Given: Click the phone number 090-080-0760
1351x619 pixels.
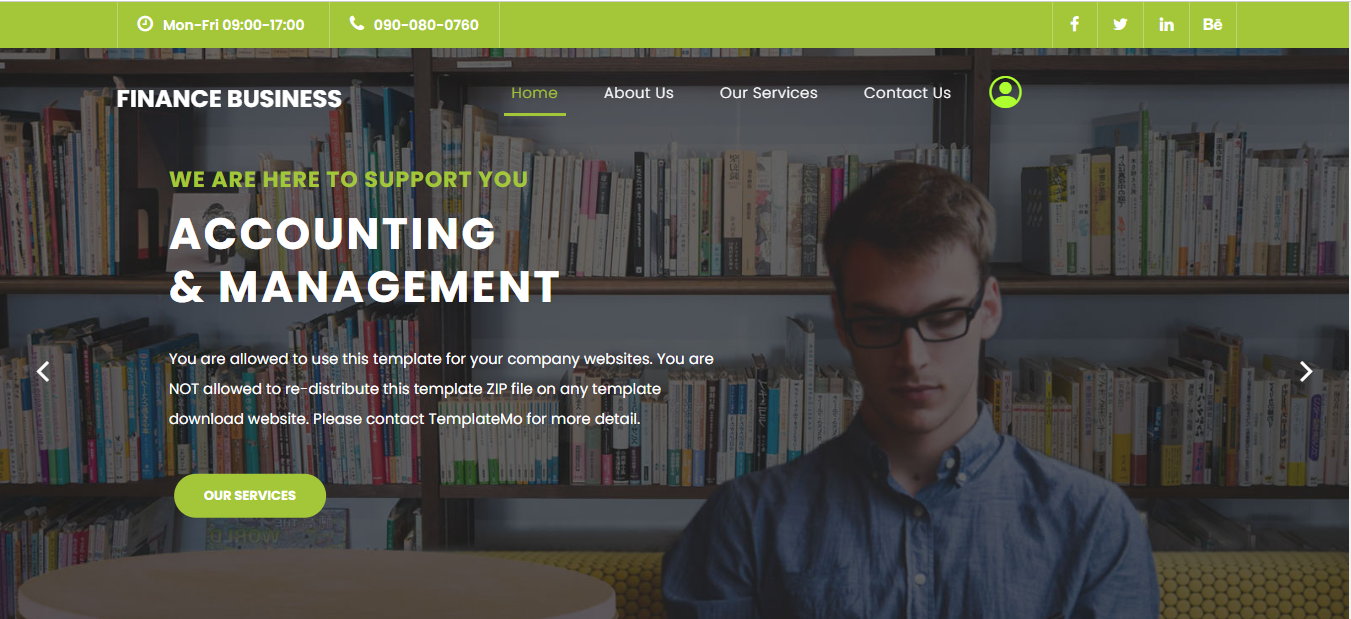Looking at the screenshot, I should point(426,24).
